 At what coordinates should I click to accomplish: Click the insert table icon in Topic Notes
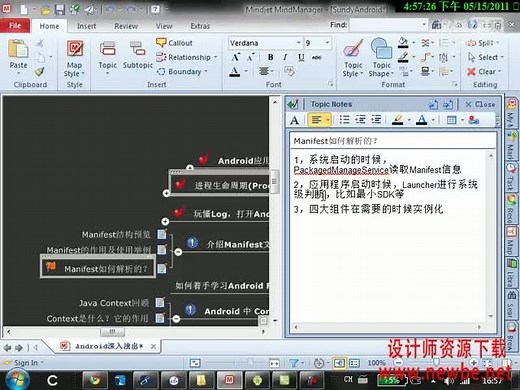452,120
